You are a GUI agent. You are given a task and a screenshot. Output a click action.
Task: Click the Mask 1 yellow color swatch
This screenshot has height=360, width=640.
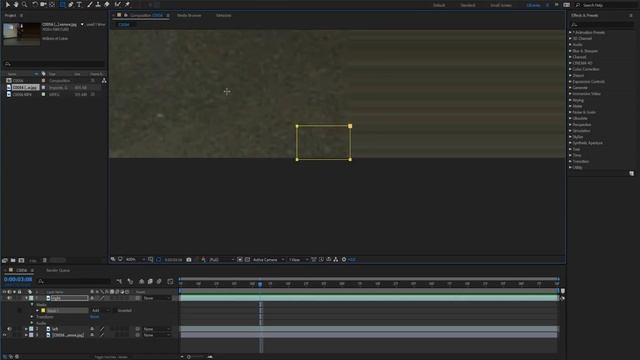point(43,311)
